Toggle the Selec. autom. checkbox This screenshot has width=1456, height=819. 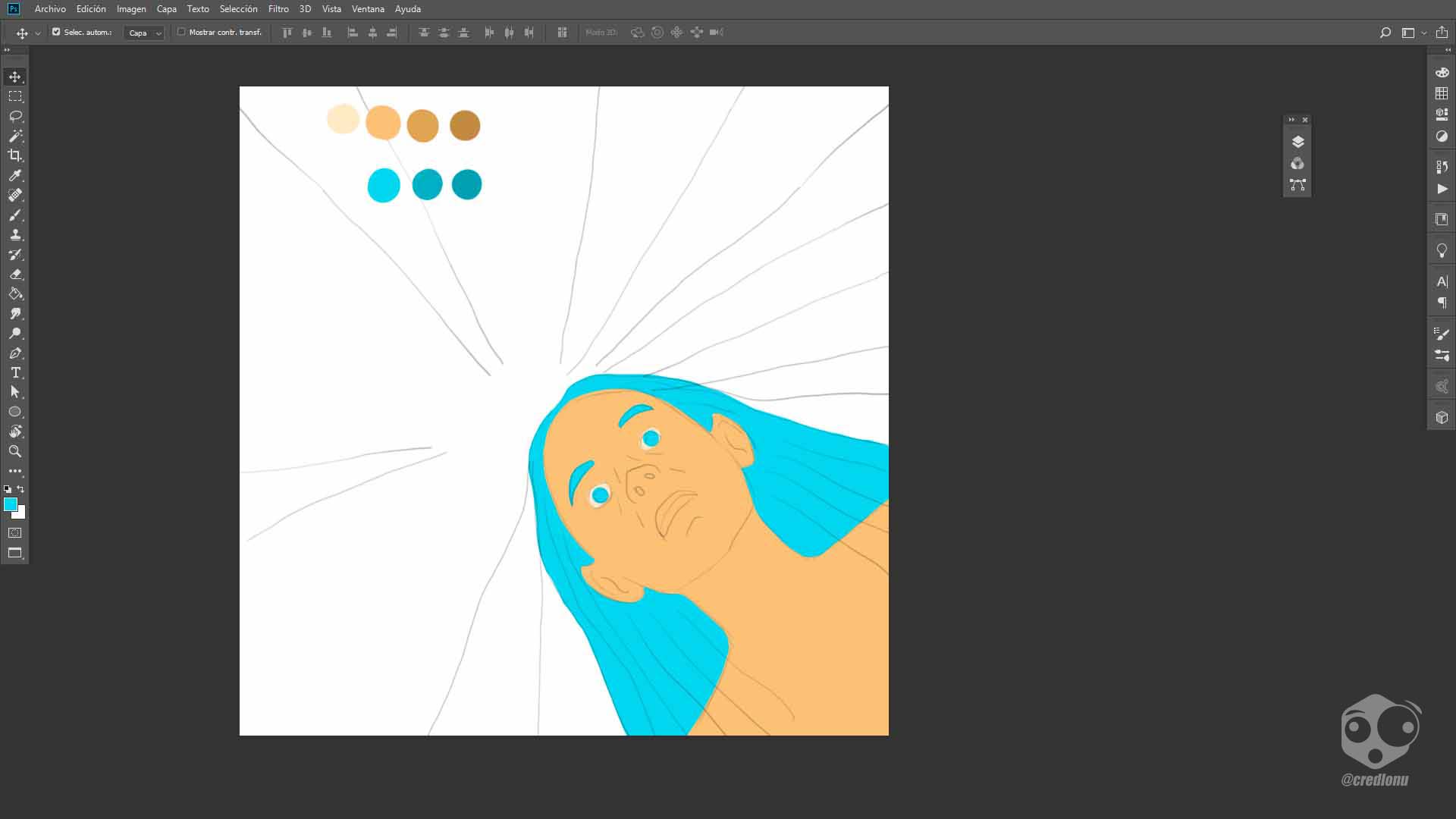[56, 32]
